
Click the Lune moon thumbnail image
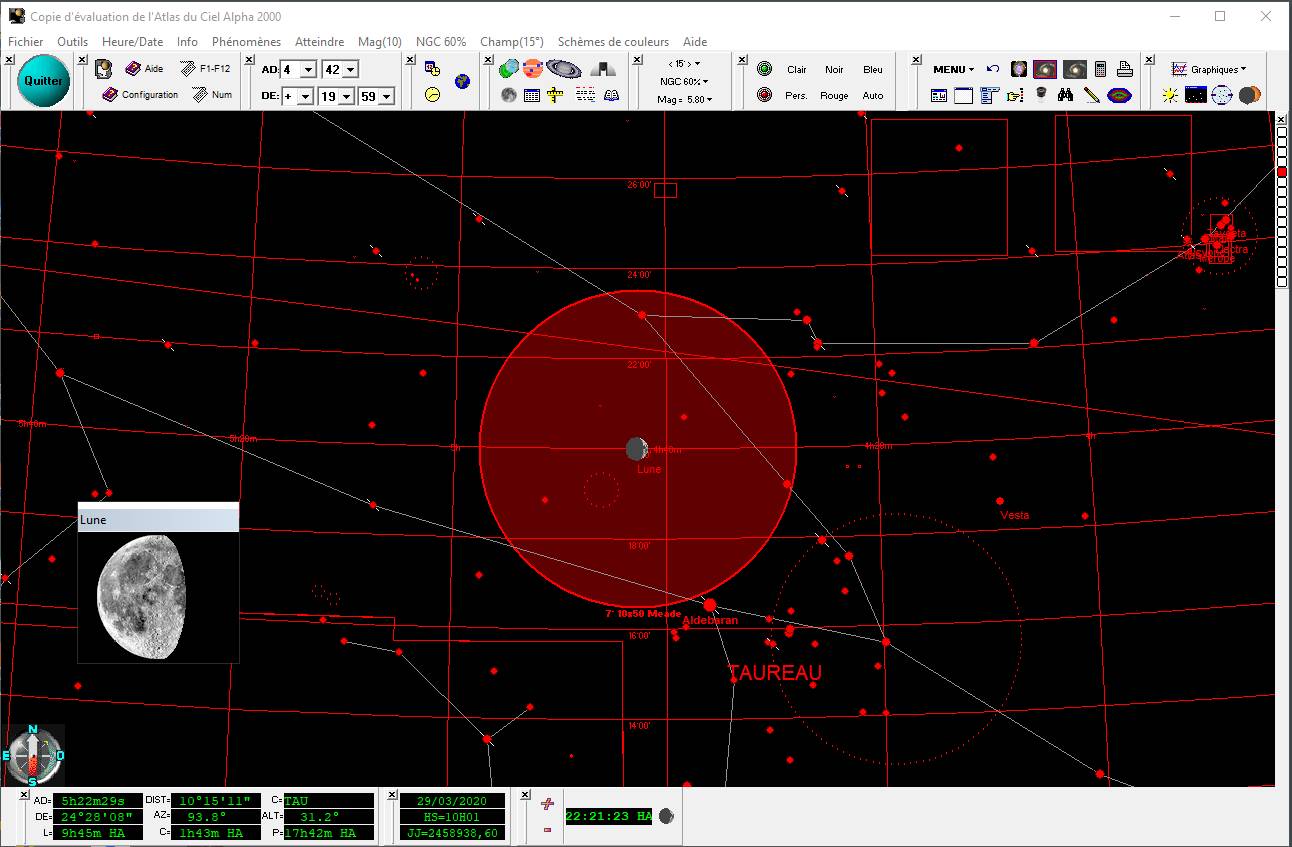tap(141, 596)
